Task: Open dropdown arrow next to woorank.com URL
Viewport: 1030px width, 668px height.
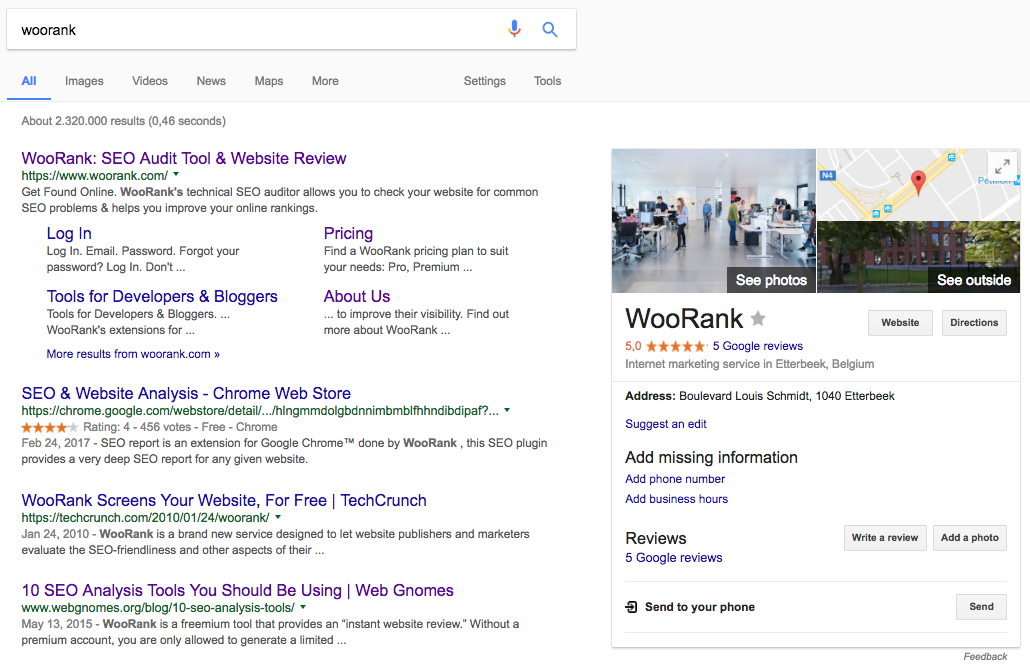Action: [x=176, y=175]
